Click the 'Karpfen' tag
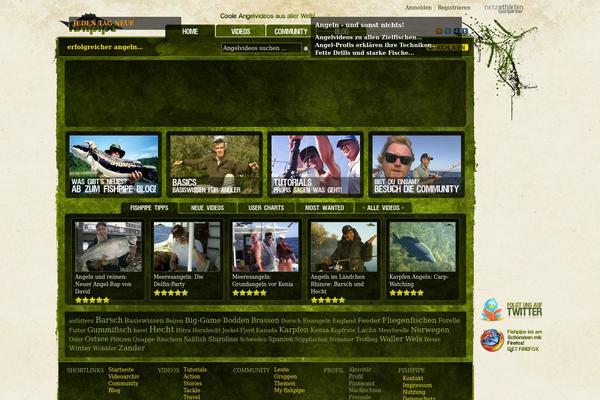Image resolution: width=600 pixels, height=400 pixels. [293, 330]
